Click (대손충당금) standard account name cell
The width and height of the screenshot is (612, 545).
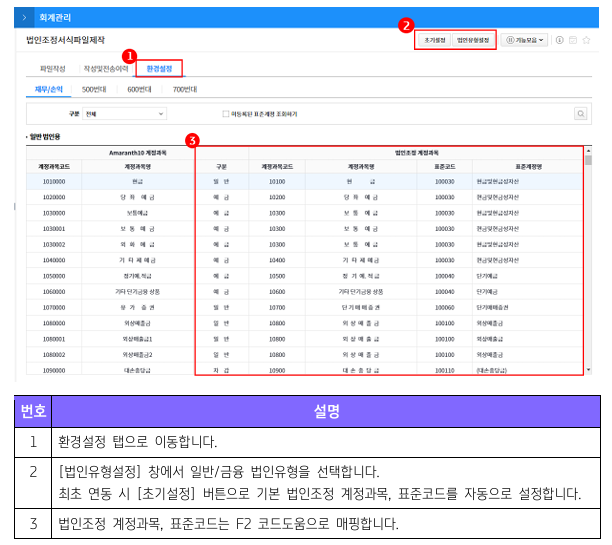(x=528, y=370)
